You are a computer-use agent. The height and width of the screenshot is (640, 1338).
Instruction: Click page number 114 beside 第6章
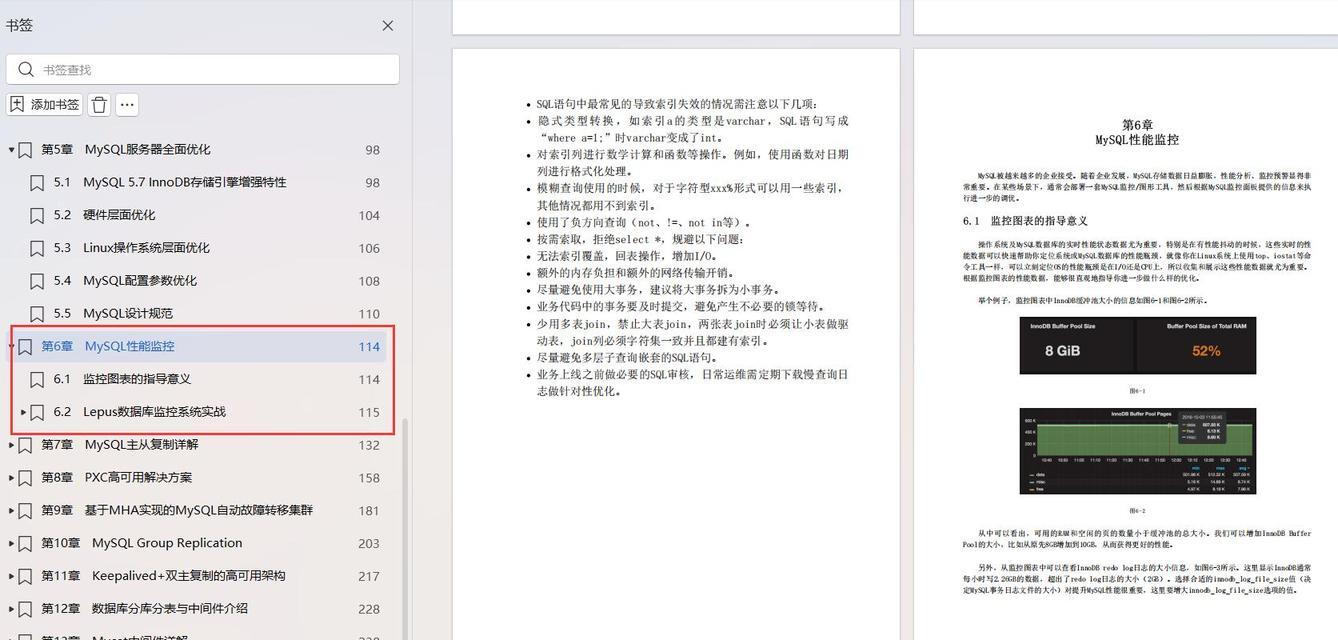[x=369, y=347]
